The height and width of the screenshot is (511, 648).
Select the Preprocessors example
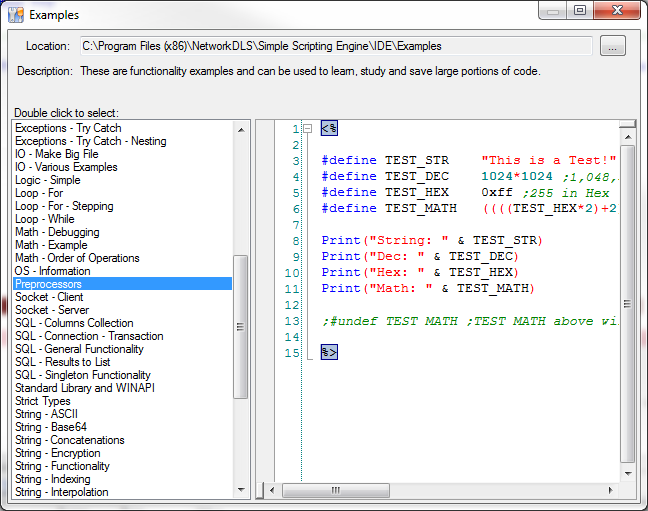tap(48, 284)
